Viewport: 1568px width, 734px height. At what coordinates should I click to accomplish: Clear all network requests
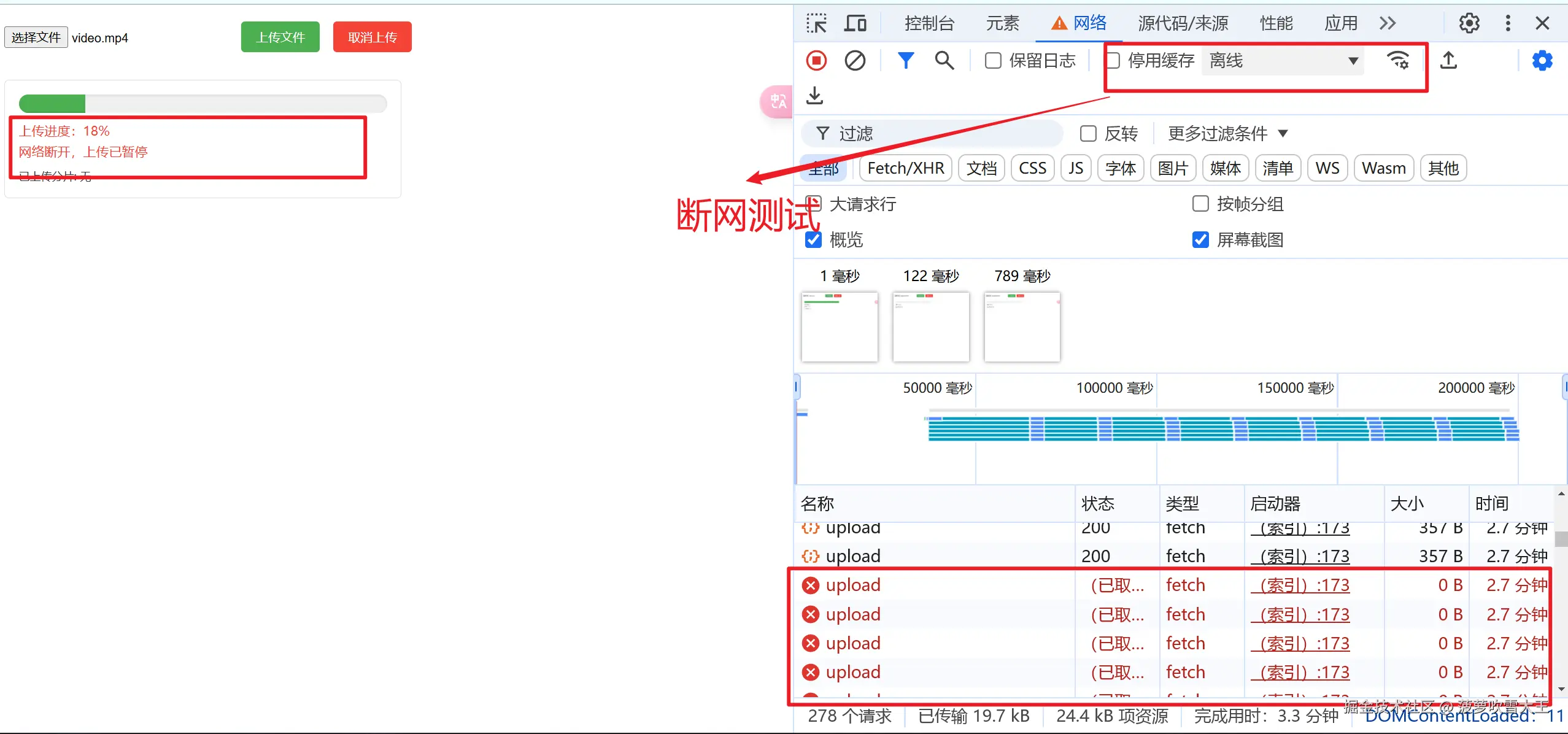(855, 60)
